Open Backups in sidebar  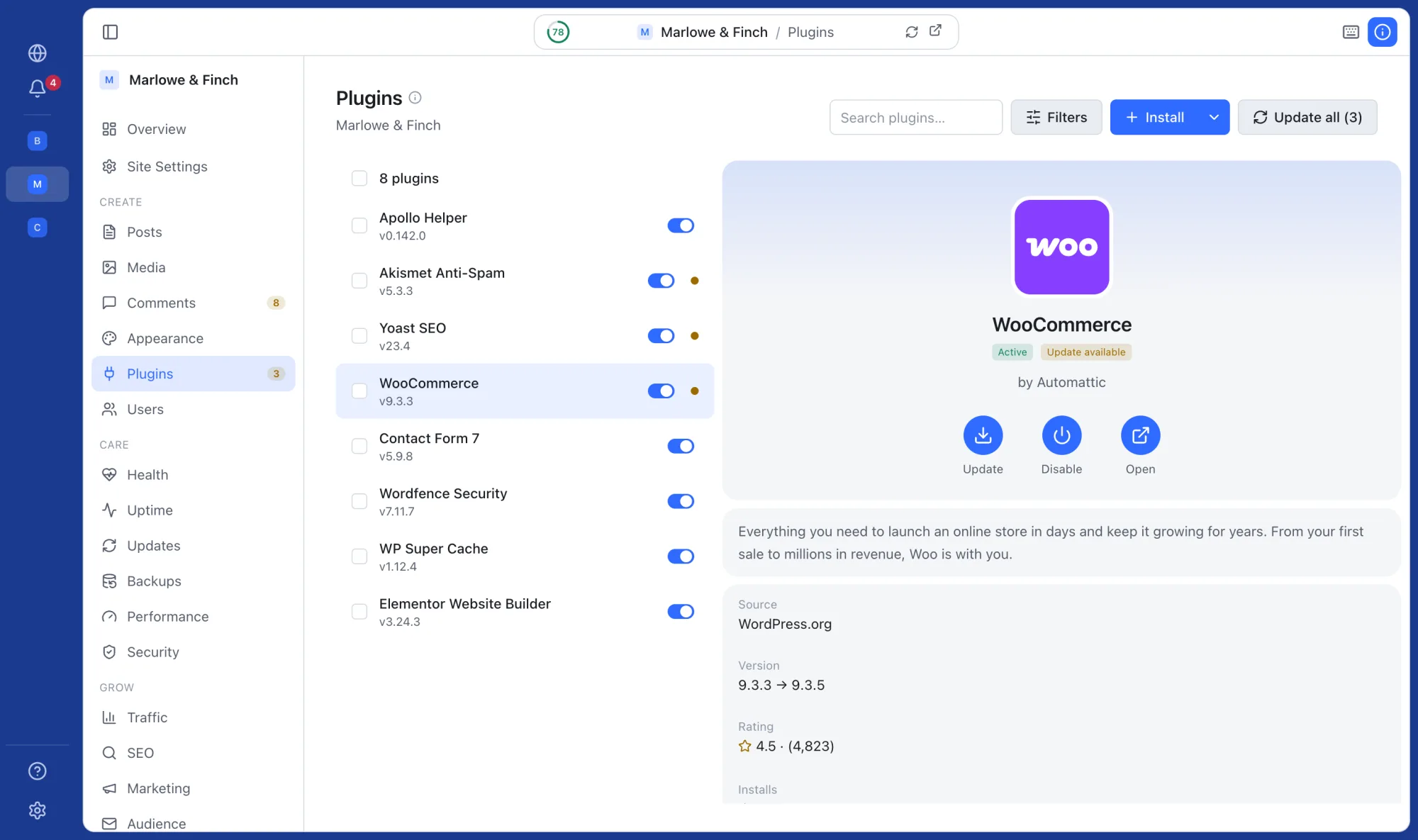193,581
